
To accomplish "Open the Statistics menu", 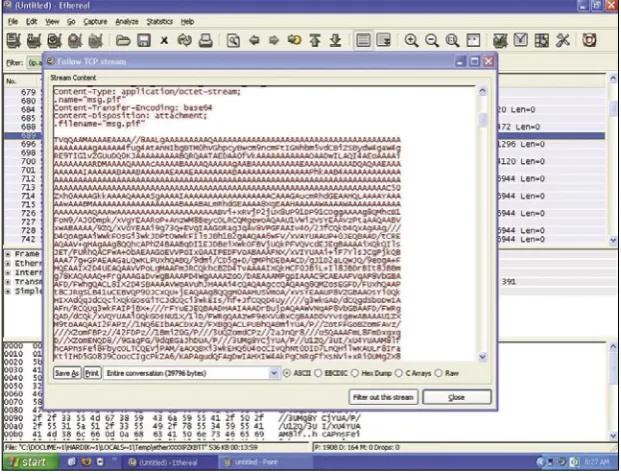I will coord(160,22).
